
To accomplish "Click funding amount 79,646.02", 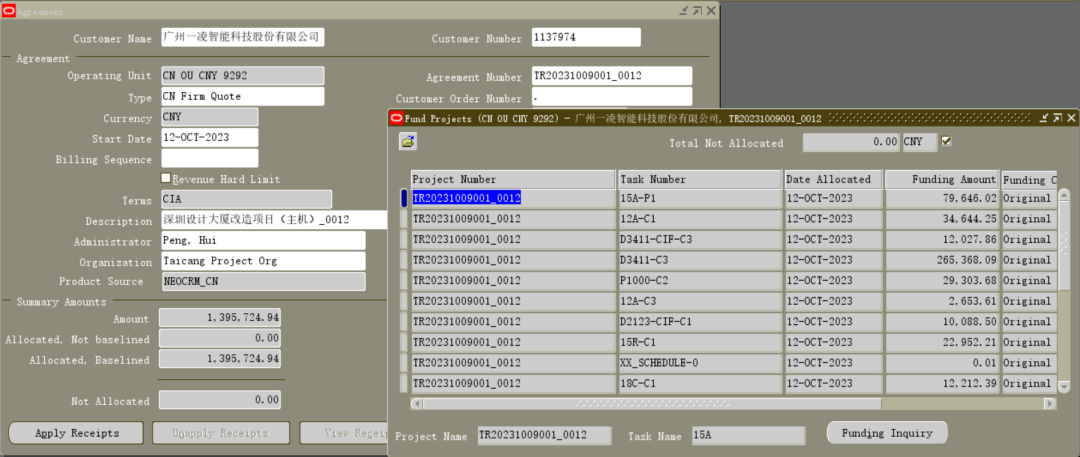I will coord(942,199).
